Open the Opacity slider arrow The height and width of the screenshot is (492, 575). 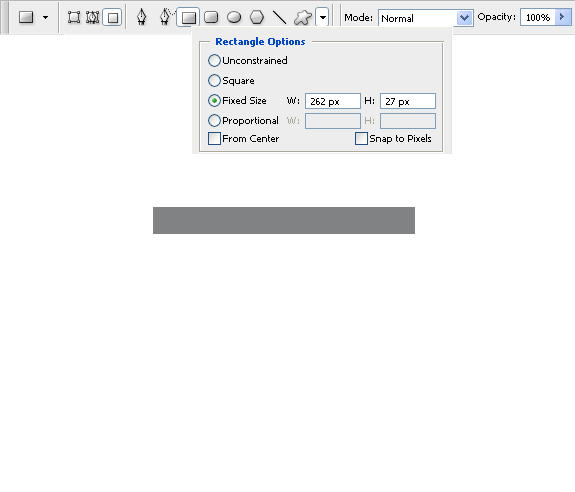click(563, 17)
